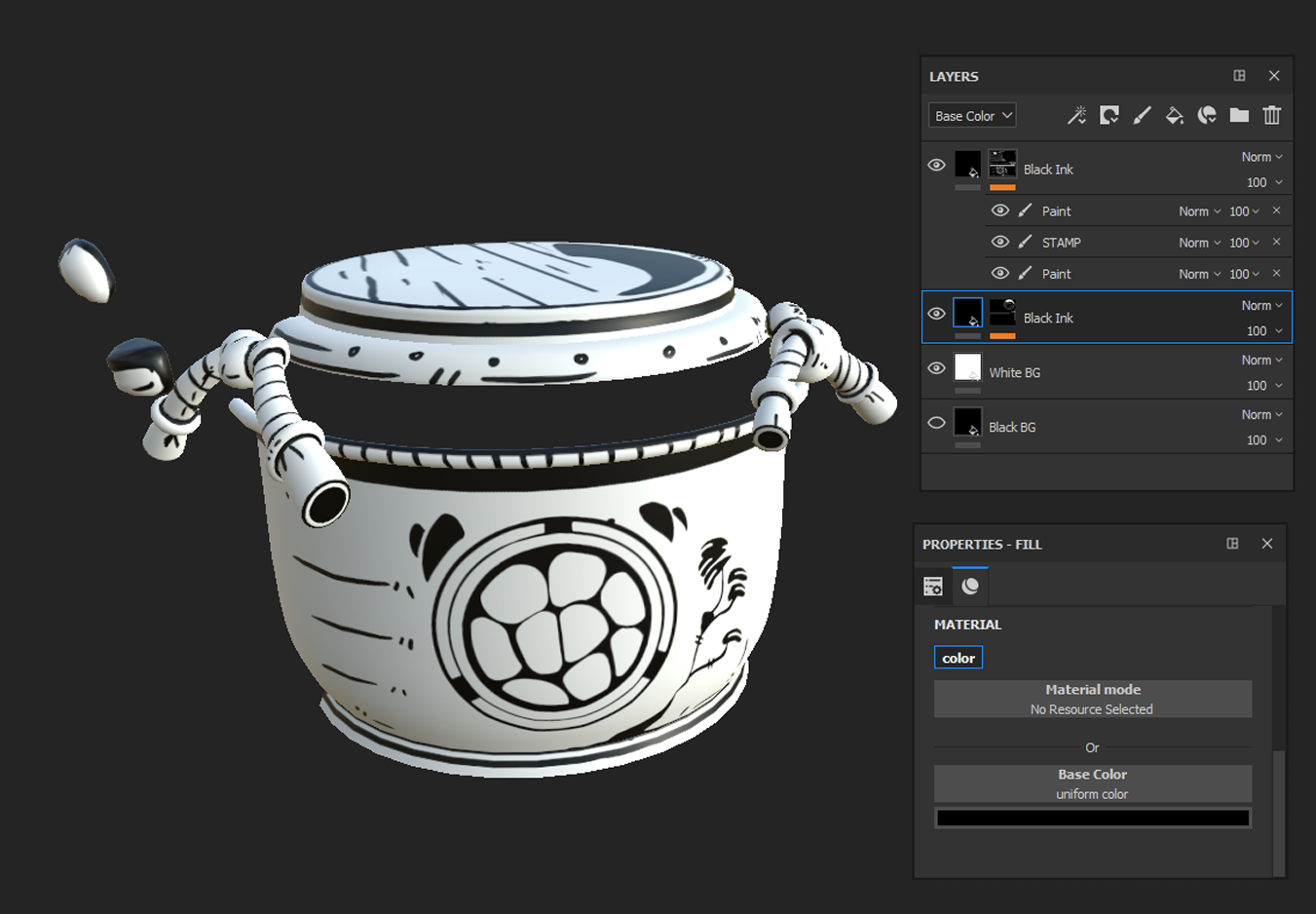Open blend mode dropdown for White BG layer
This screenshot has width=1316, height=914.
(1261, 361)
